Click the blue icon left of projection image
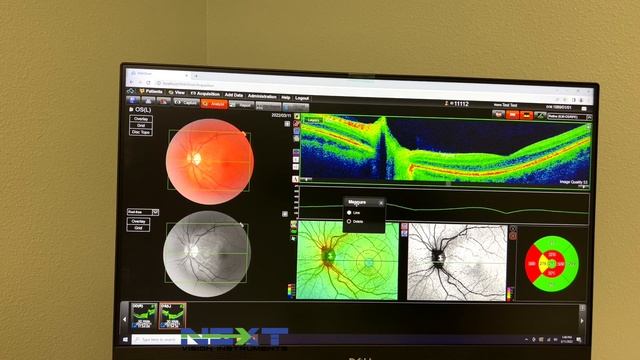This screenshot has width=640, height=360. pyautogui.click(x=404, y=233)
